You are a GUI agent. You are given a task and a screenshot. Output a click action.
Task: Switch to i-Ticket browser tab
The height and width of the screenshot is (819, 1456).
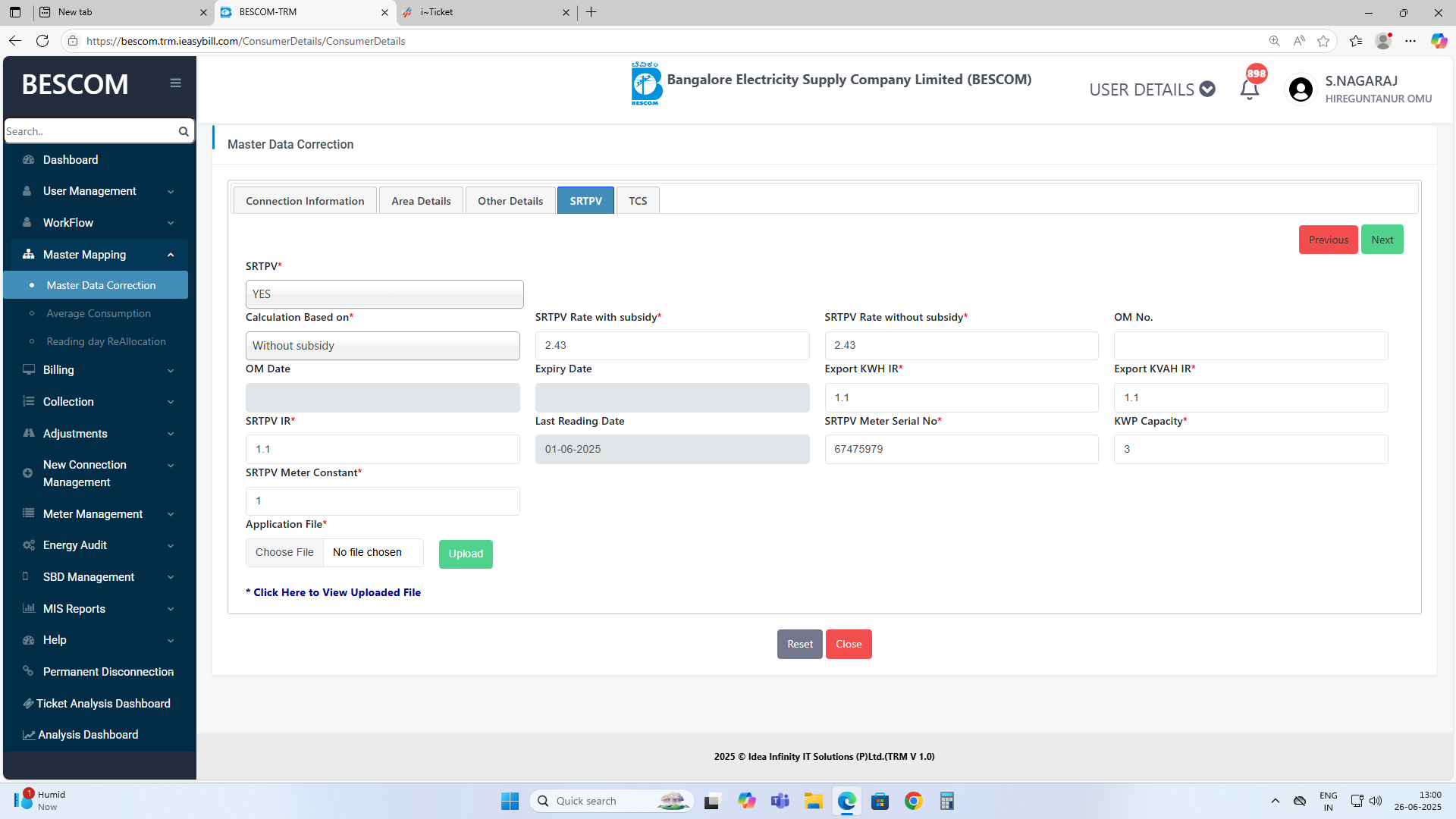tap(485, 12)
